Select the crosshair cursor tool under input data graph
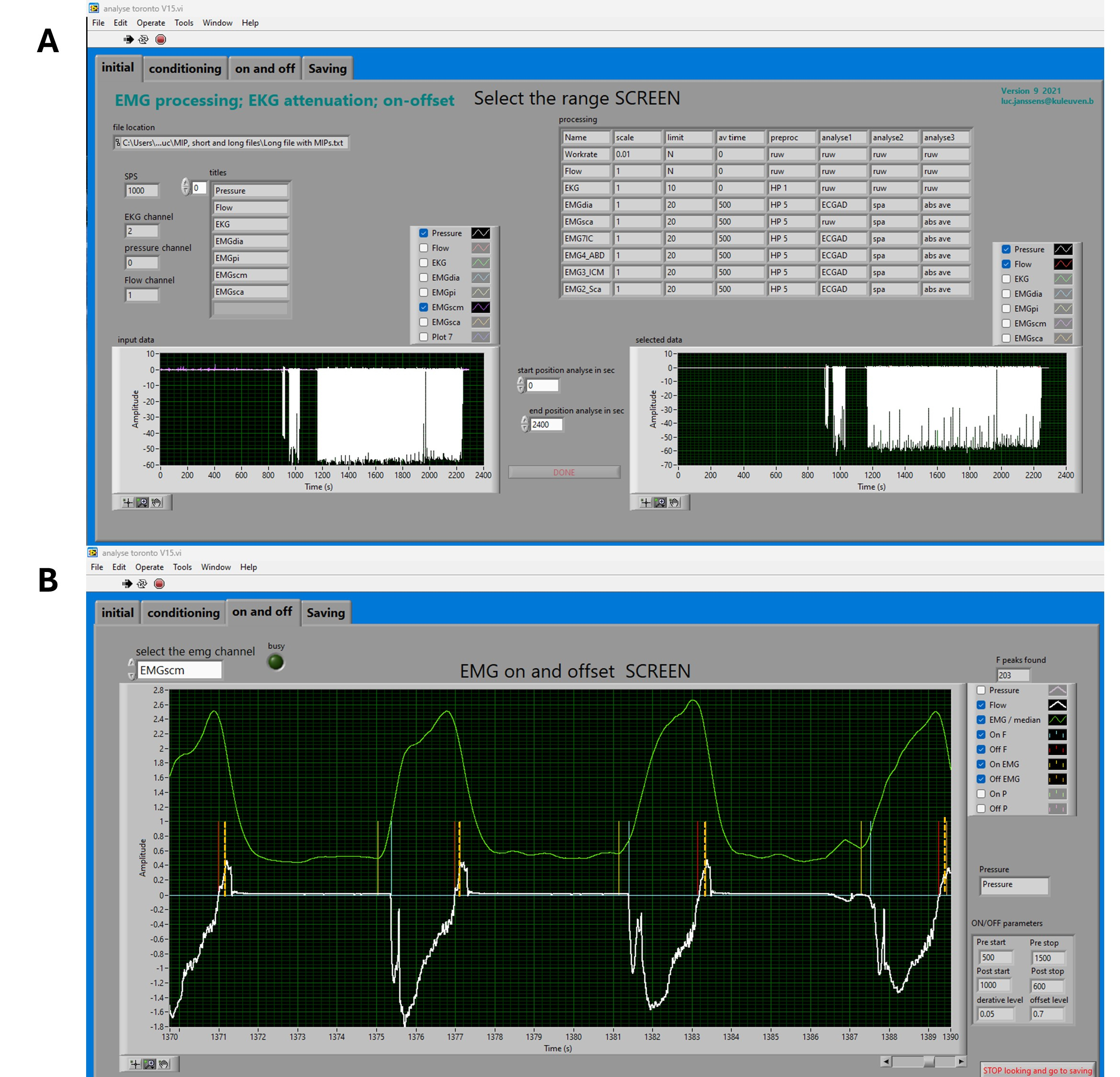This screenshot has height=1077, width=1120. (127, 502)
